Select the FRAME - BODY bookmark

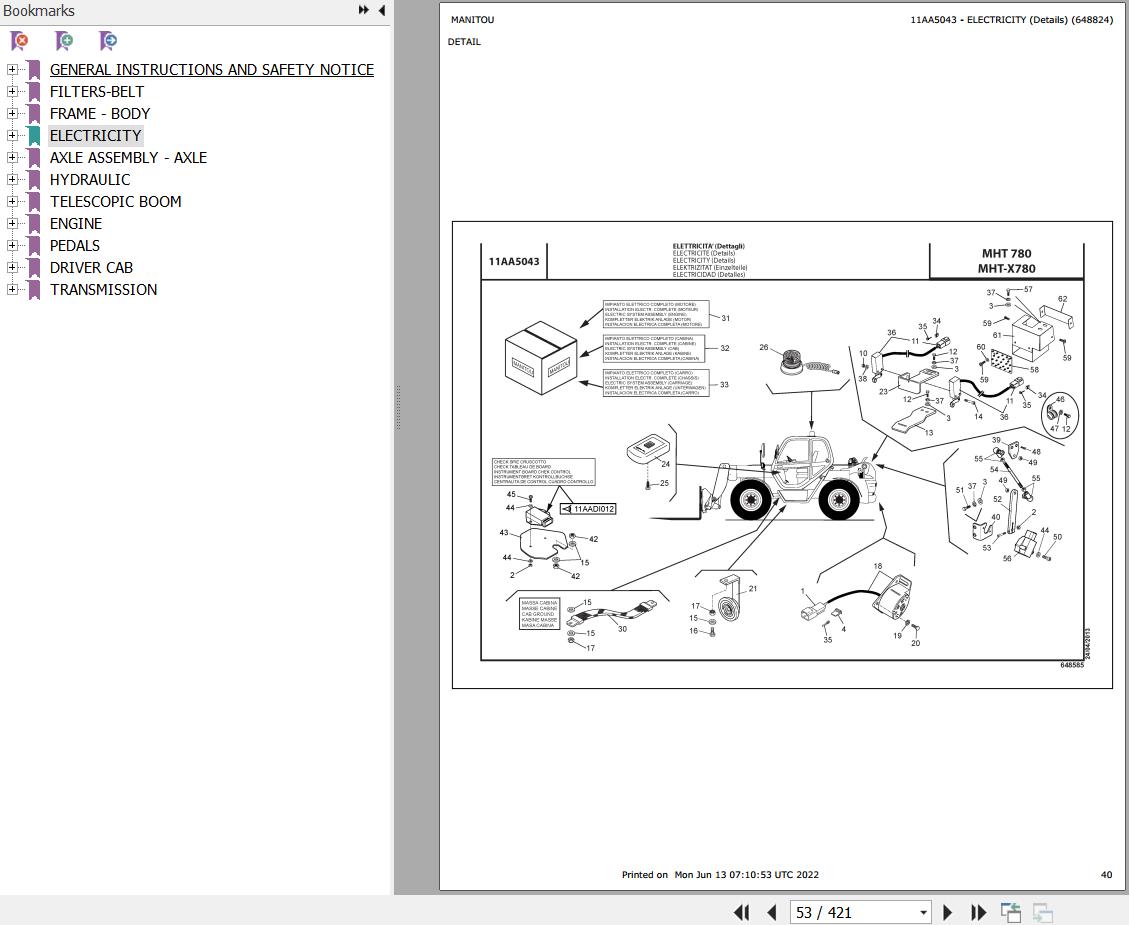pyautogui.click(x=100, y=114)
